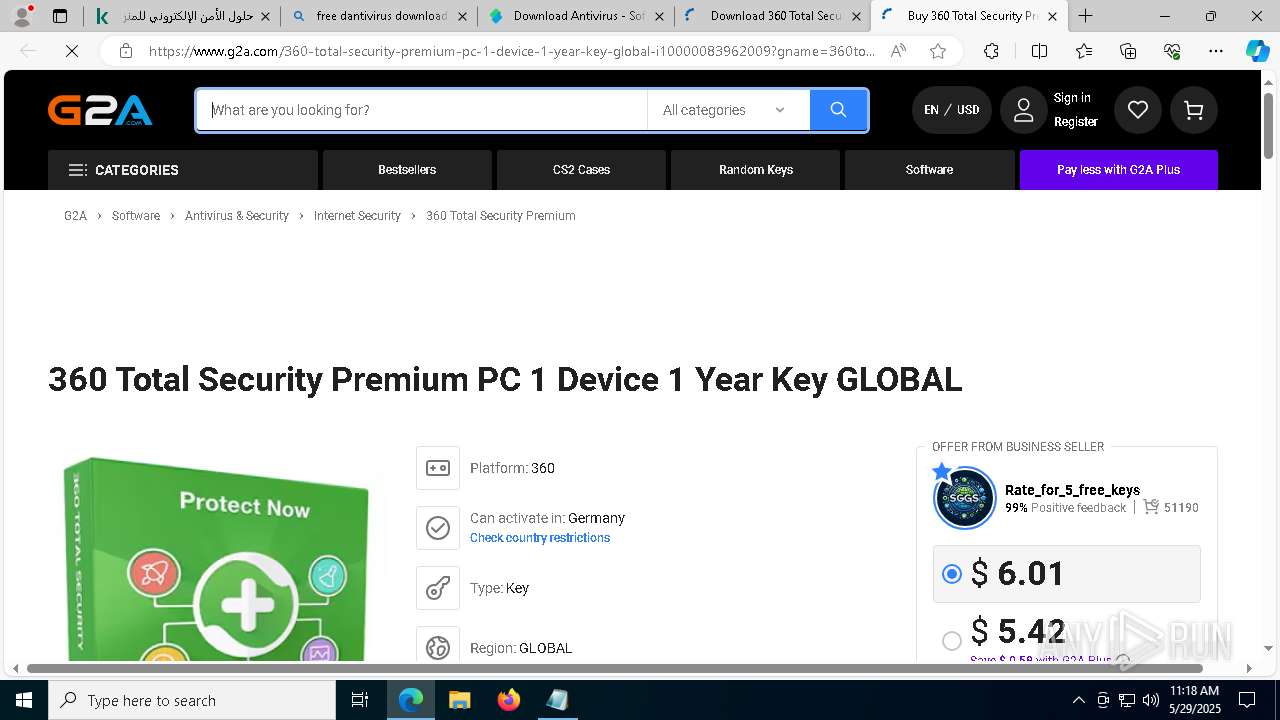Open the user account icon

click(x=1023, y=110)
